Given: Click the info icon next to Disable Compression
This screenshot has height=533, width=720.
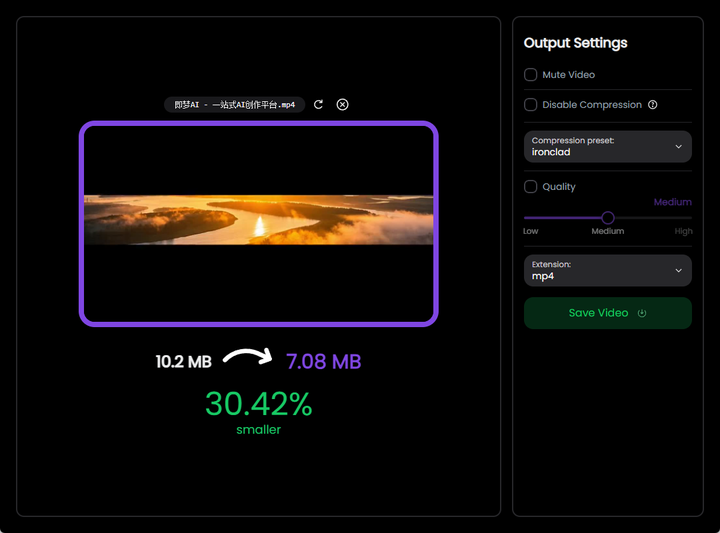Looking at the screenshot, I should click(652, 105).
